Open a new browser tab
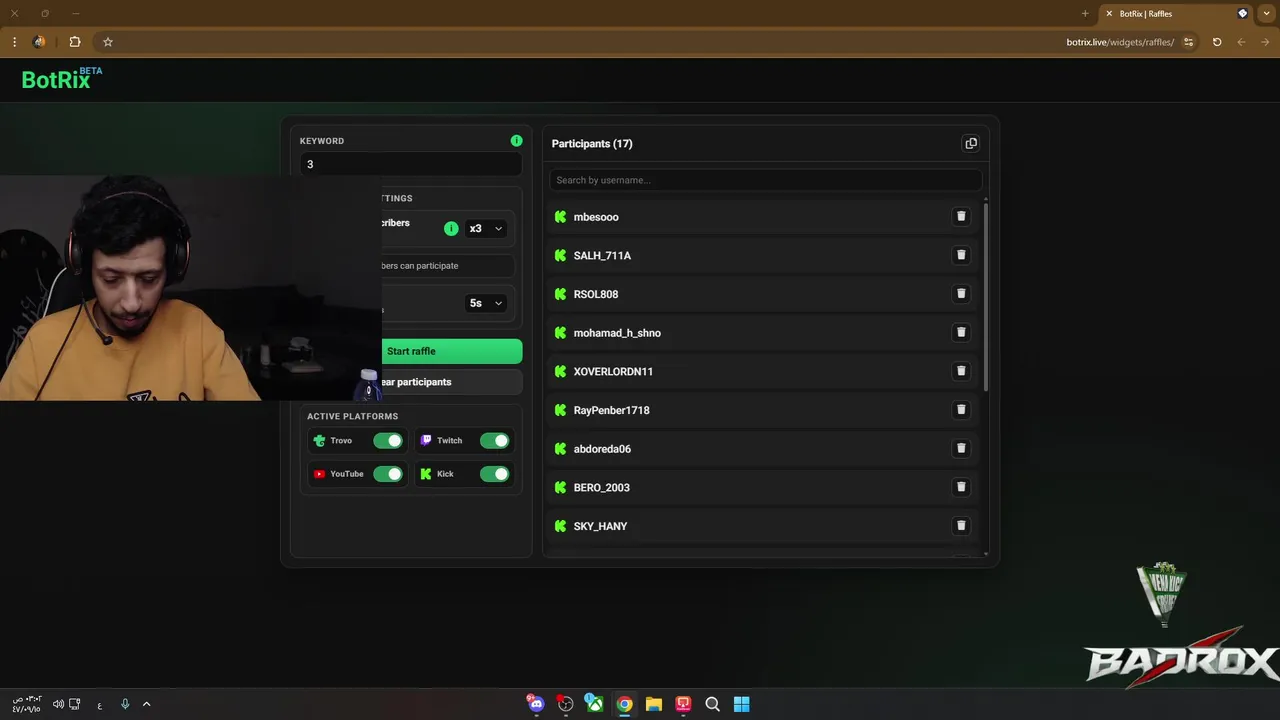This screenshot has width=1280, height=720. pos(1085,14)
